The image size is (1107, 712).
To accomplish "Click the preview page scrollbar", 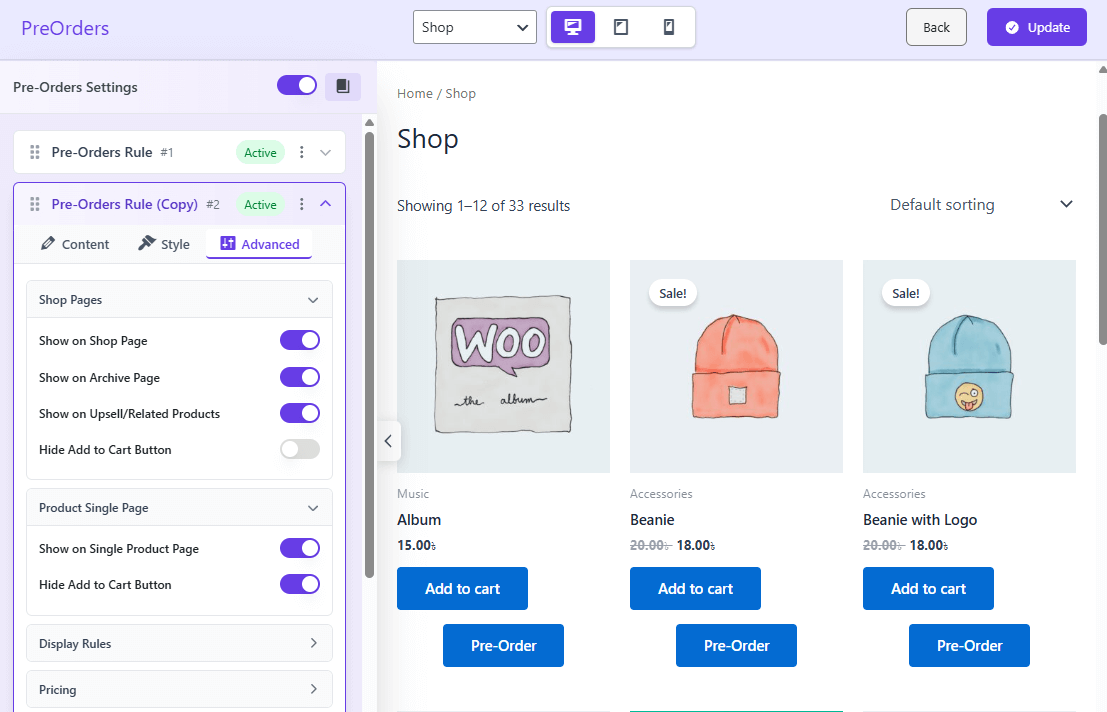I will pyautogui.click(x=1103, y=229).
